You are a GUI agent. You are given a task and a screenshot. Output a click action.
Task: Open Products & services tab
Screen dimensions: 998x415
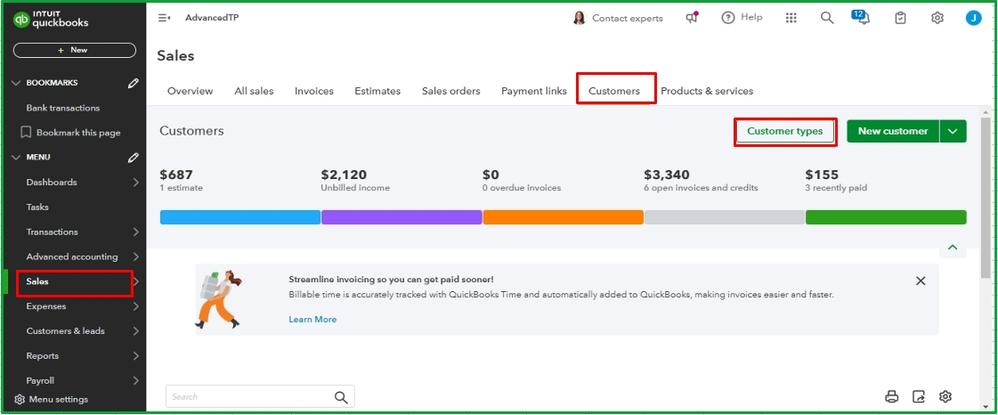(707, 91)
